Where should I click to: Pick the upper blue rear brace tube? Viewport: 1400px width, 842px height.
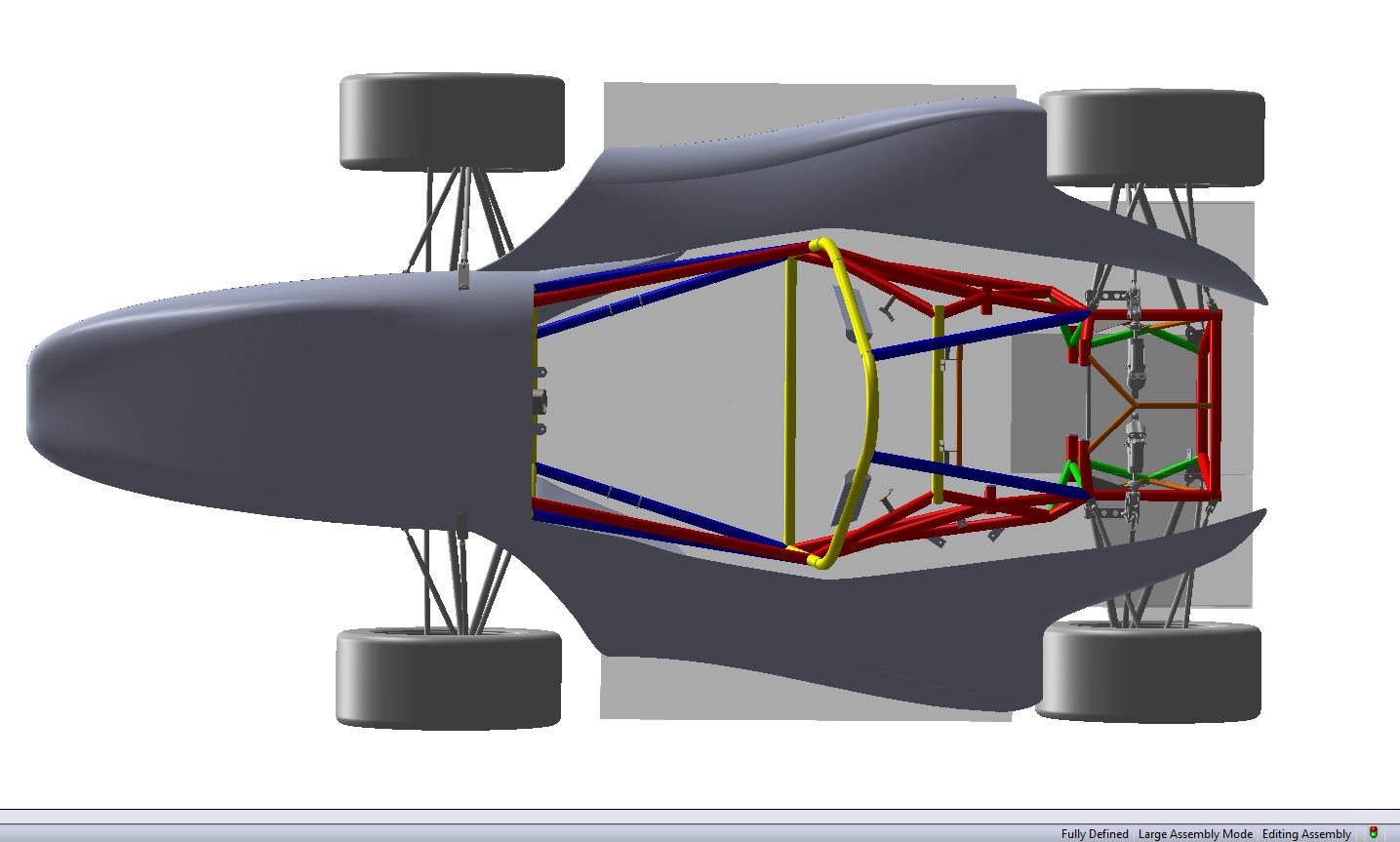pyautogui.click(x=976, y=335)
